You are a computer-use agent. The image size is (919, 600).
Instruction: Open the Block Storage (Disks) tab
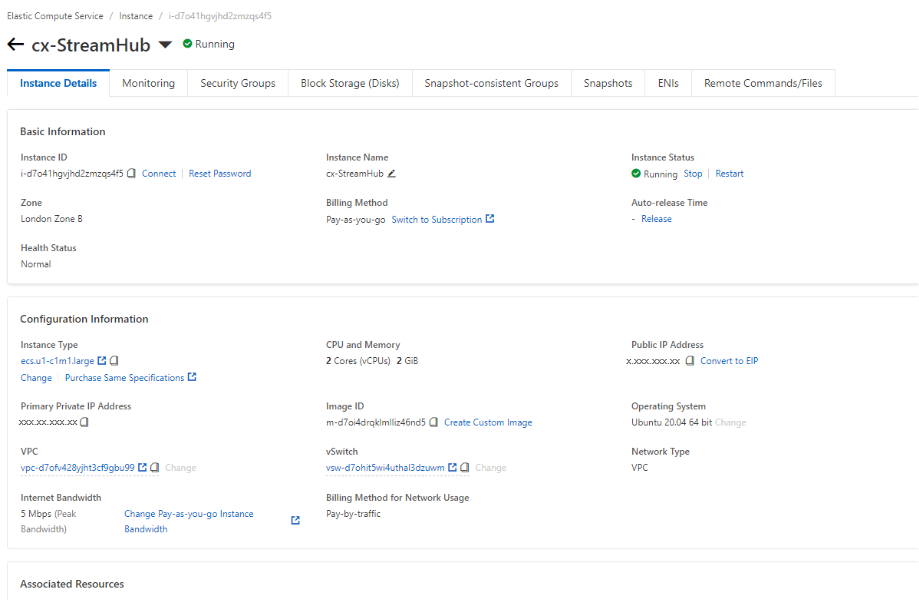pos(350,83)
